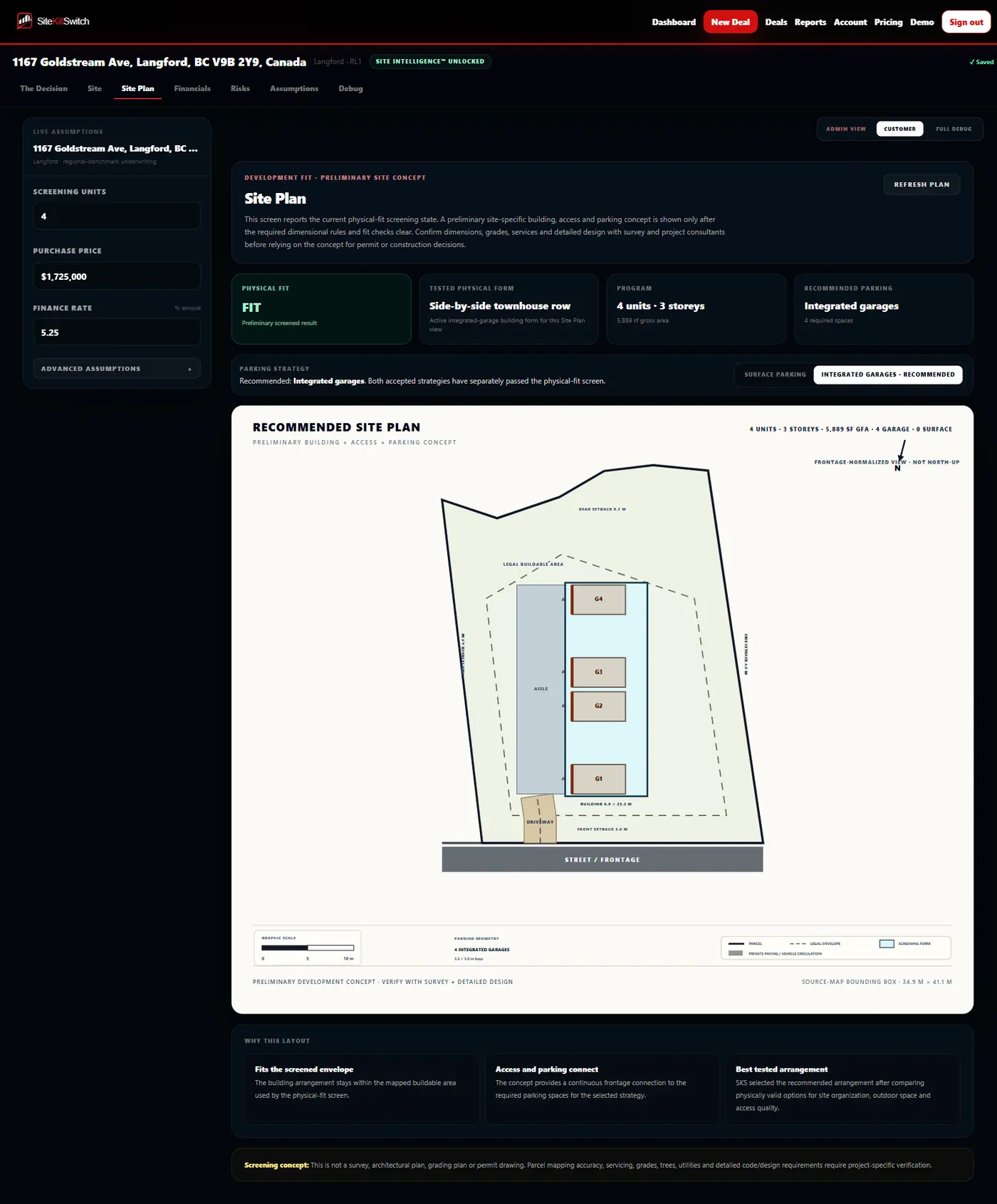The image size is (997, 1204).
Task: Open The Decision tab
Action: point(43,88)
